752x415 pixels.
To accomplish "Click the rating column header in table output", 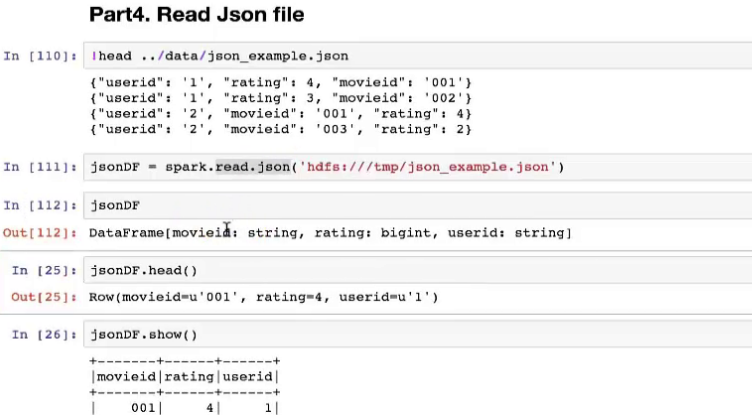I will pos(189,377).
